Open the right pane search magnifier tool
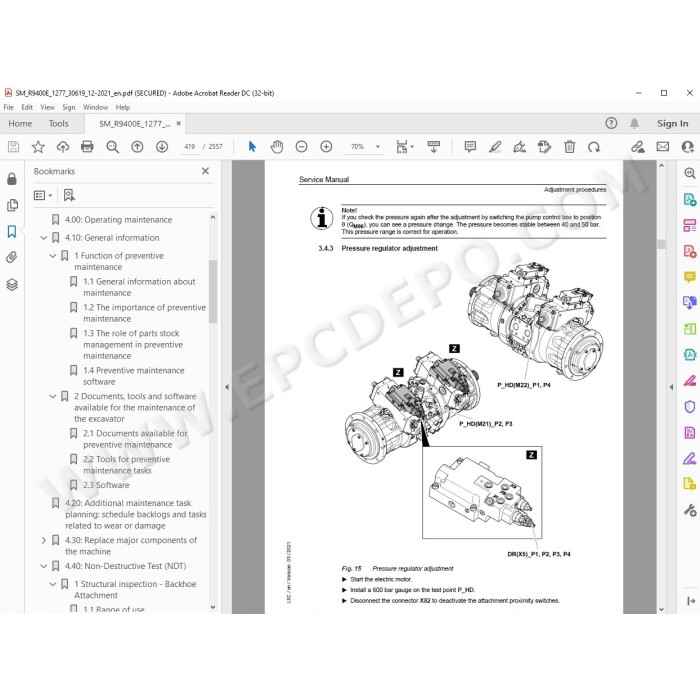The height and width of the screenshot is (700, 700). pyautogui.click(x=690, y=173)
